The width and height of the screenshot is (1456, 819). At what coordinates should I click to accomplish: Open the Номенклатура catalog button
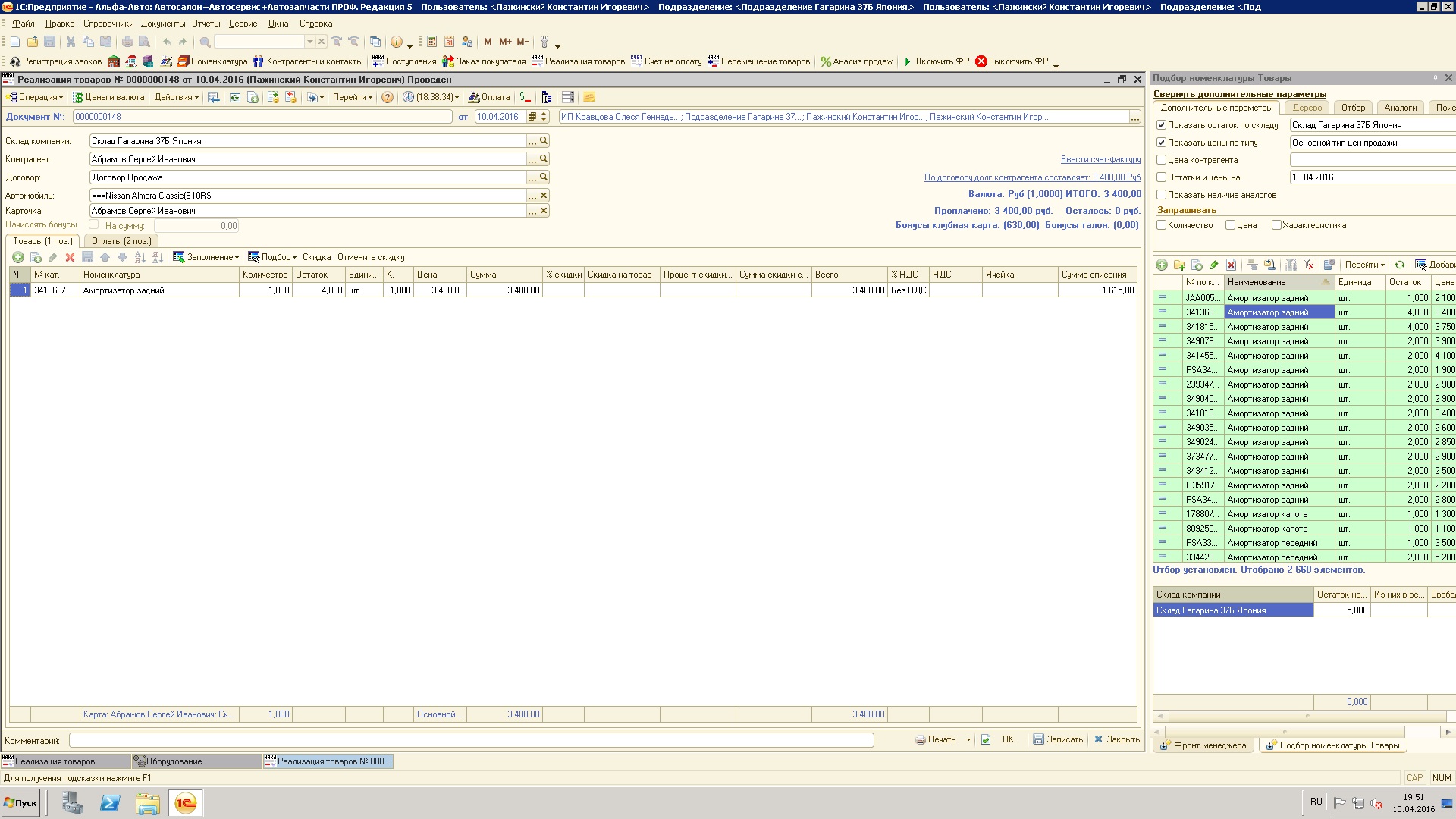tap(212, 61)
